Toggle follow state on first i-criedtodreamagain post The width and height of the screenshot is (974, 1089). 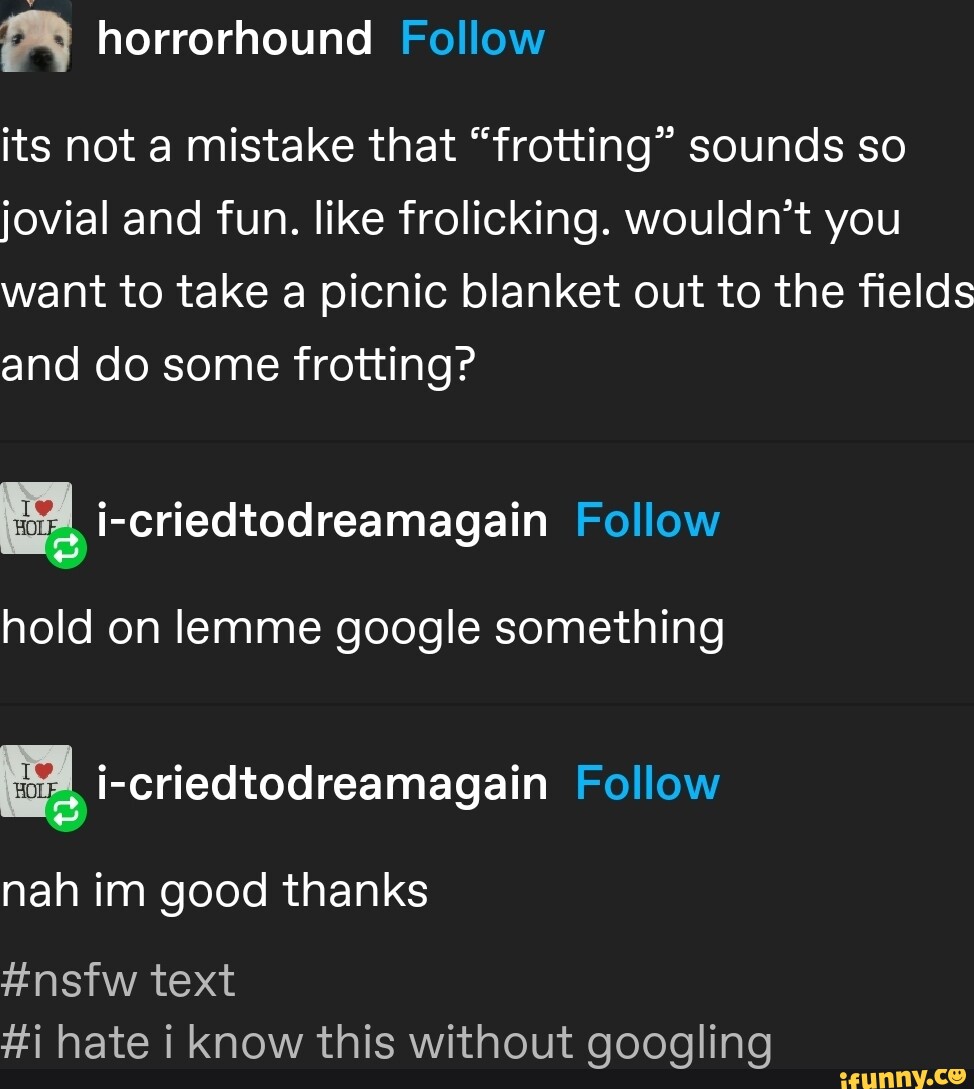(648, 519)
